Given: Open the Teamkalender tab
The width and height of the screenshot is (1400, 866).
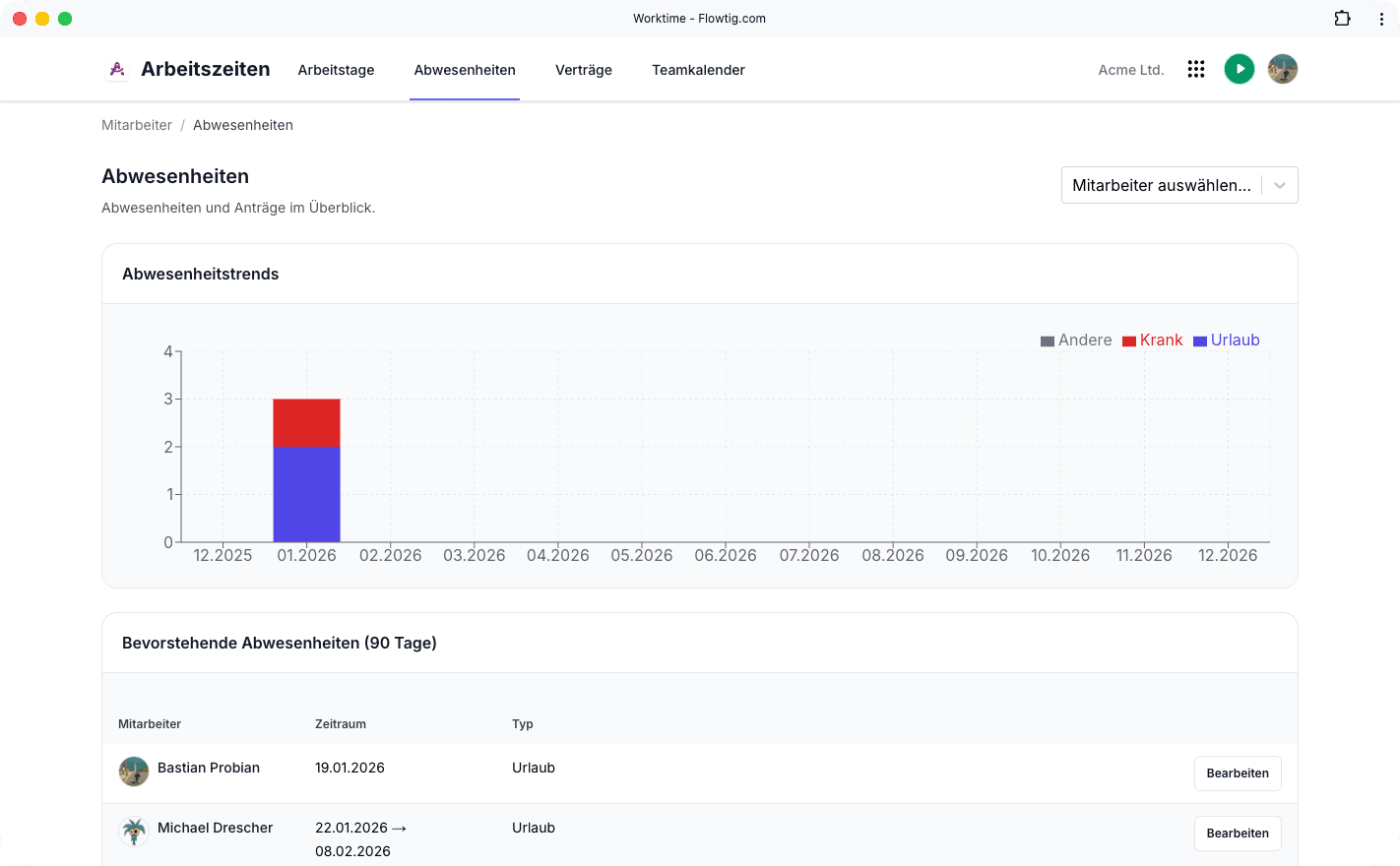Looking at the screenshot, I should (698, 70).
